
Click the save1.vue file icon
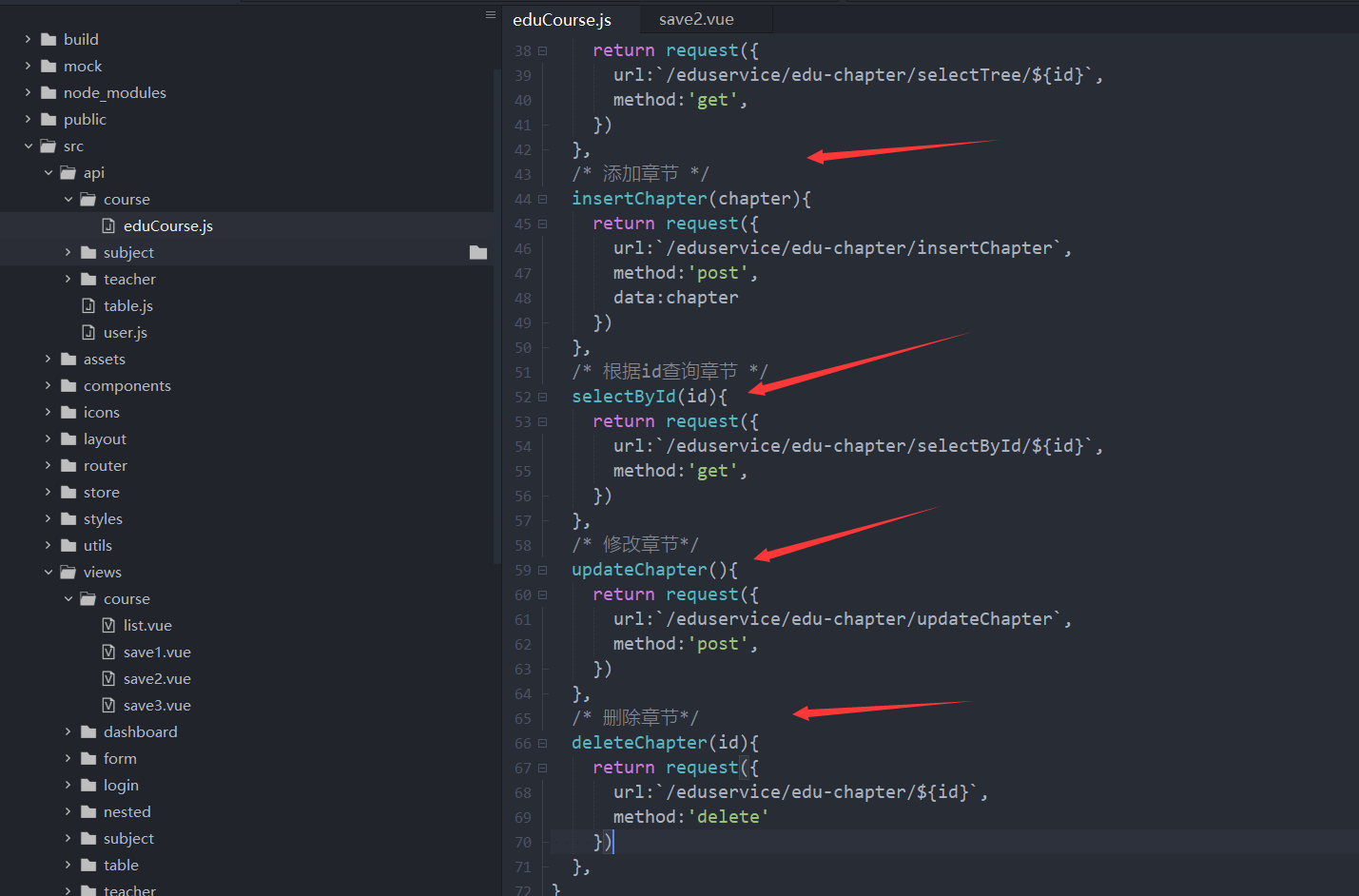pyautogui.click(x=108, y=652)
